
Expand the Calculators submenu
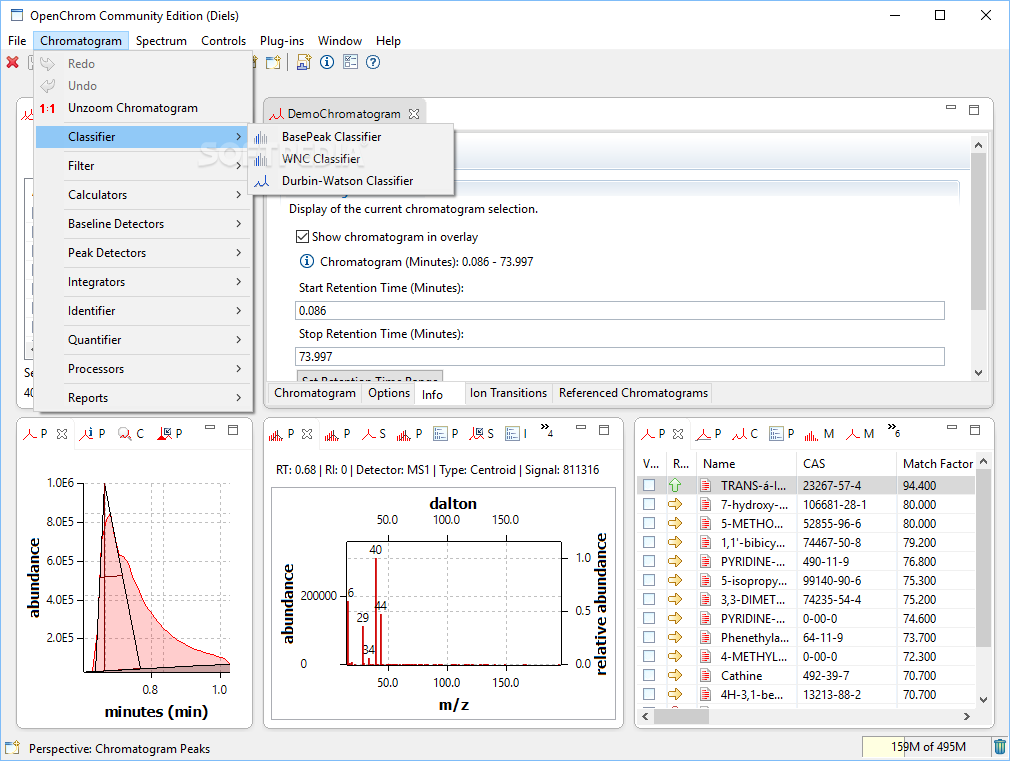pyautogui.click(x=143, y=195)
